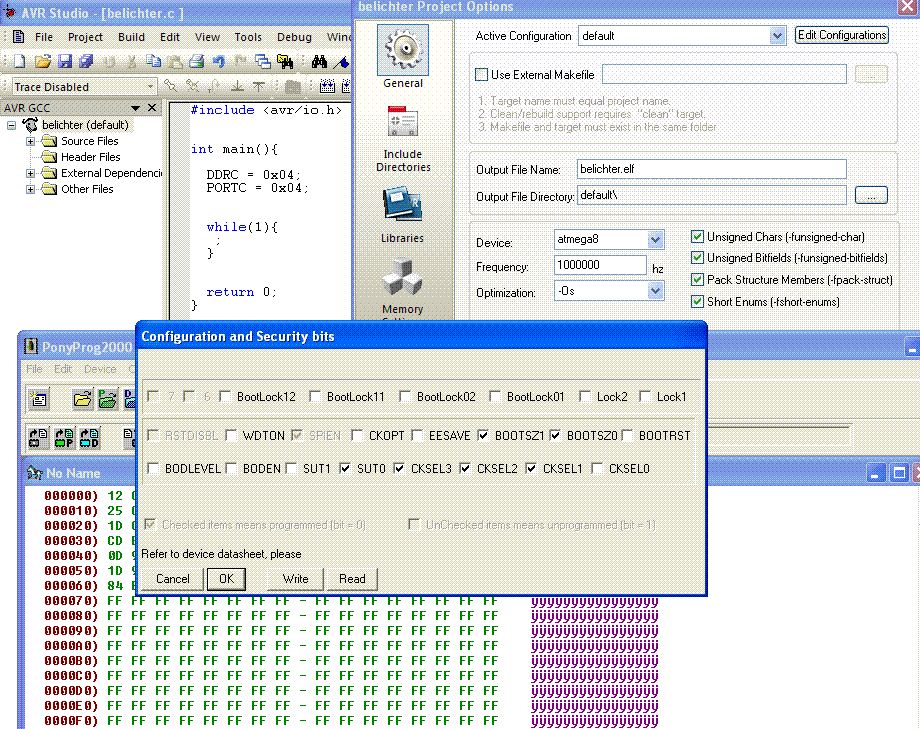Click belichter project icon in AVR GCC tree

coord(30,125)
